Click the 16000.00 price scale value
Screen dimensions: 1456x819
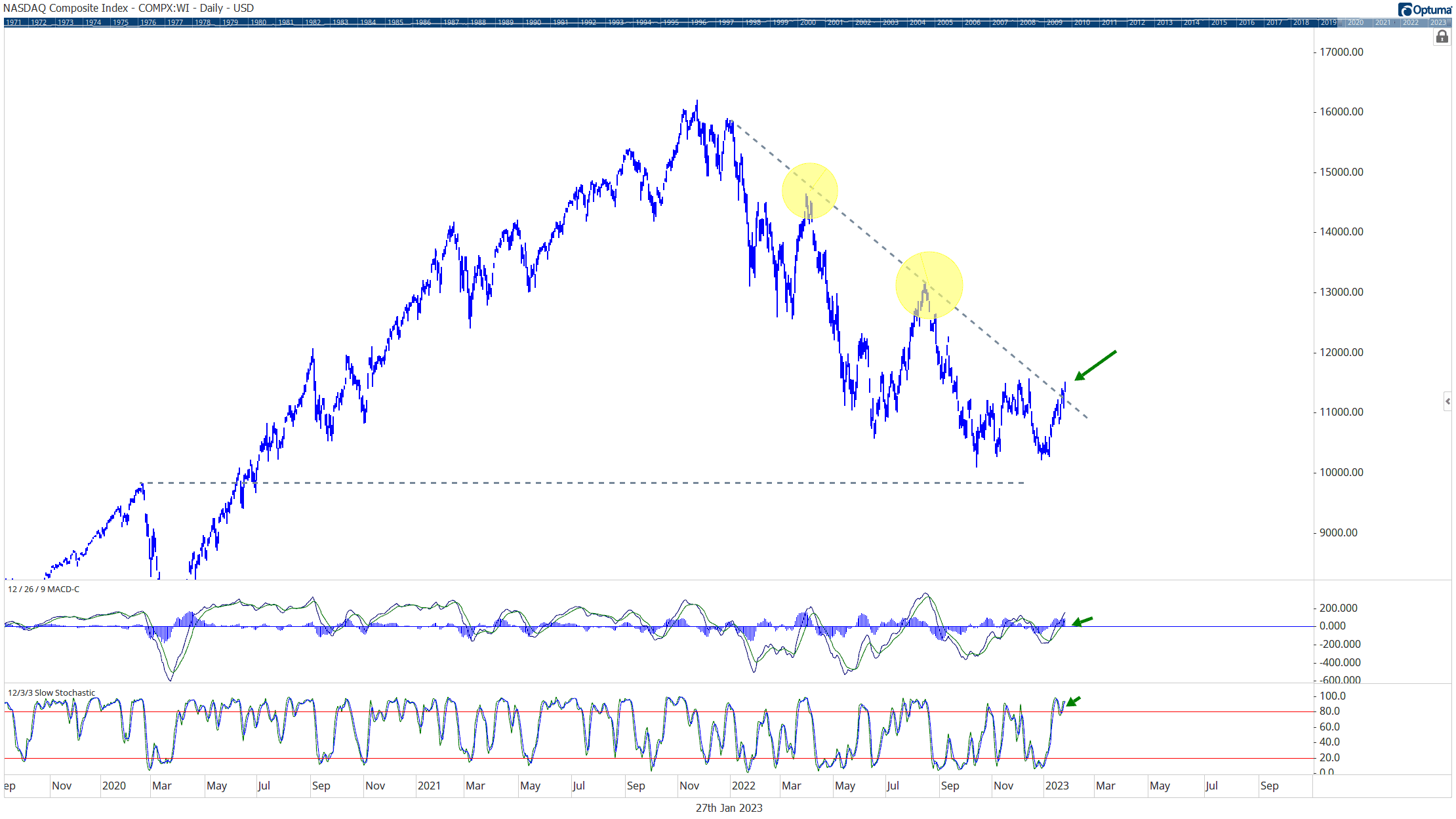click(1341, 111)
